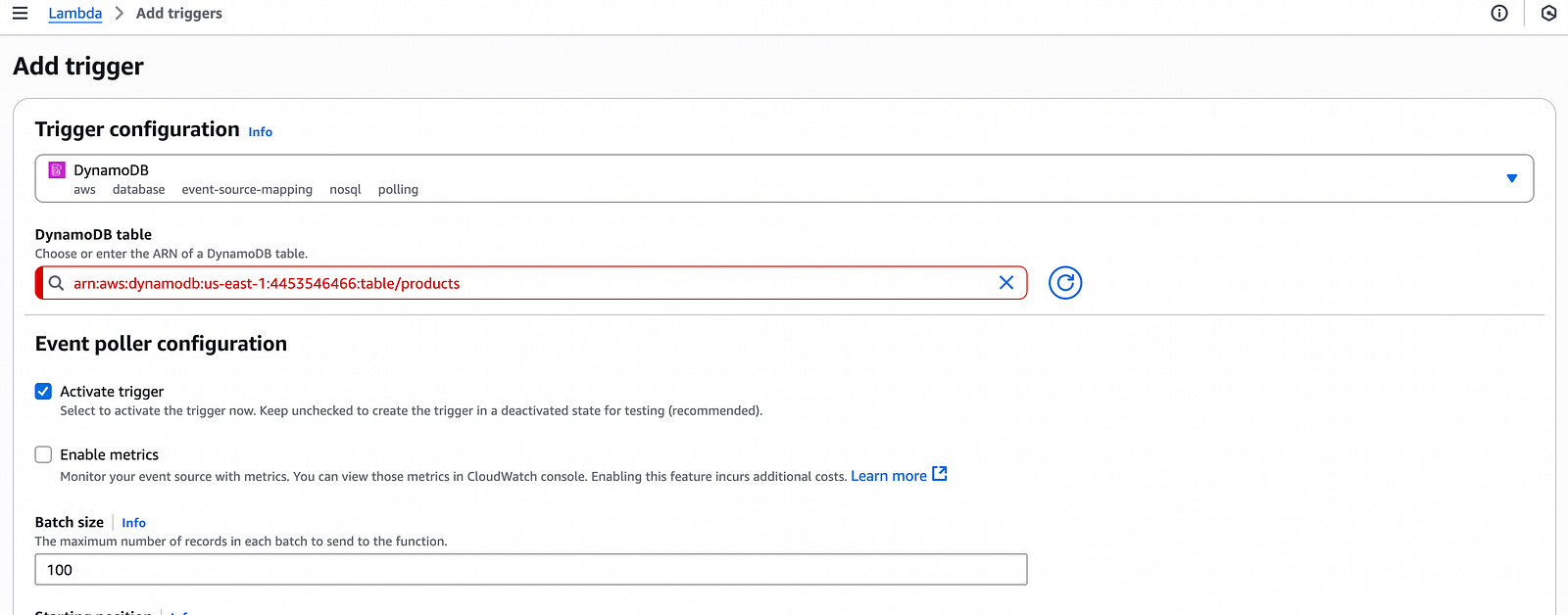
Task: Expand the DynamoDB trigger source dropdown
Action: (x=784, y=178)
